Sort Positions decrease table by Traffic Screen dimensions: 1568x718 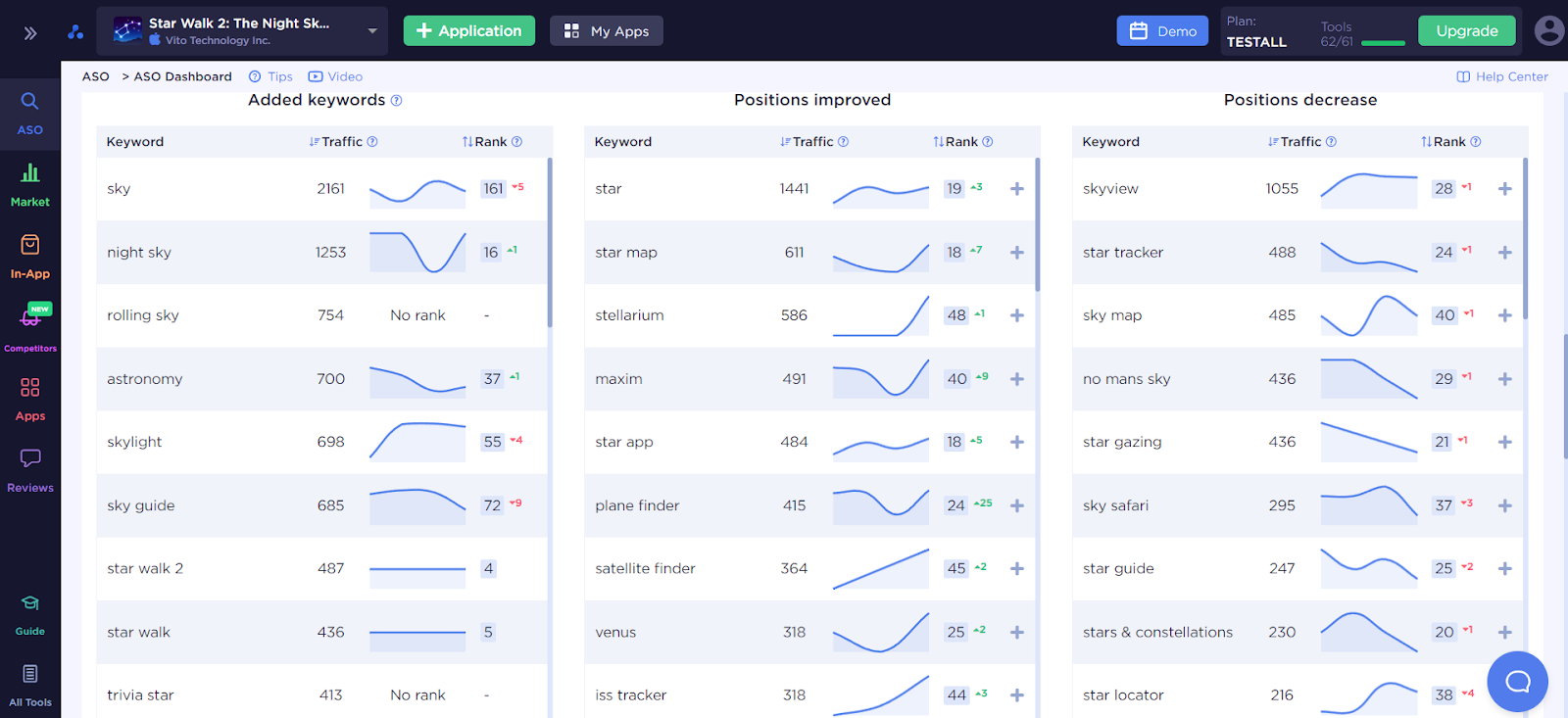click(1295, 142)
